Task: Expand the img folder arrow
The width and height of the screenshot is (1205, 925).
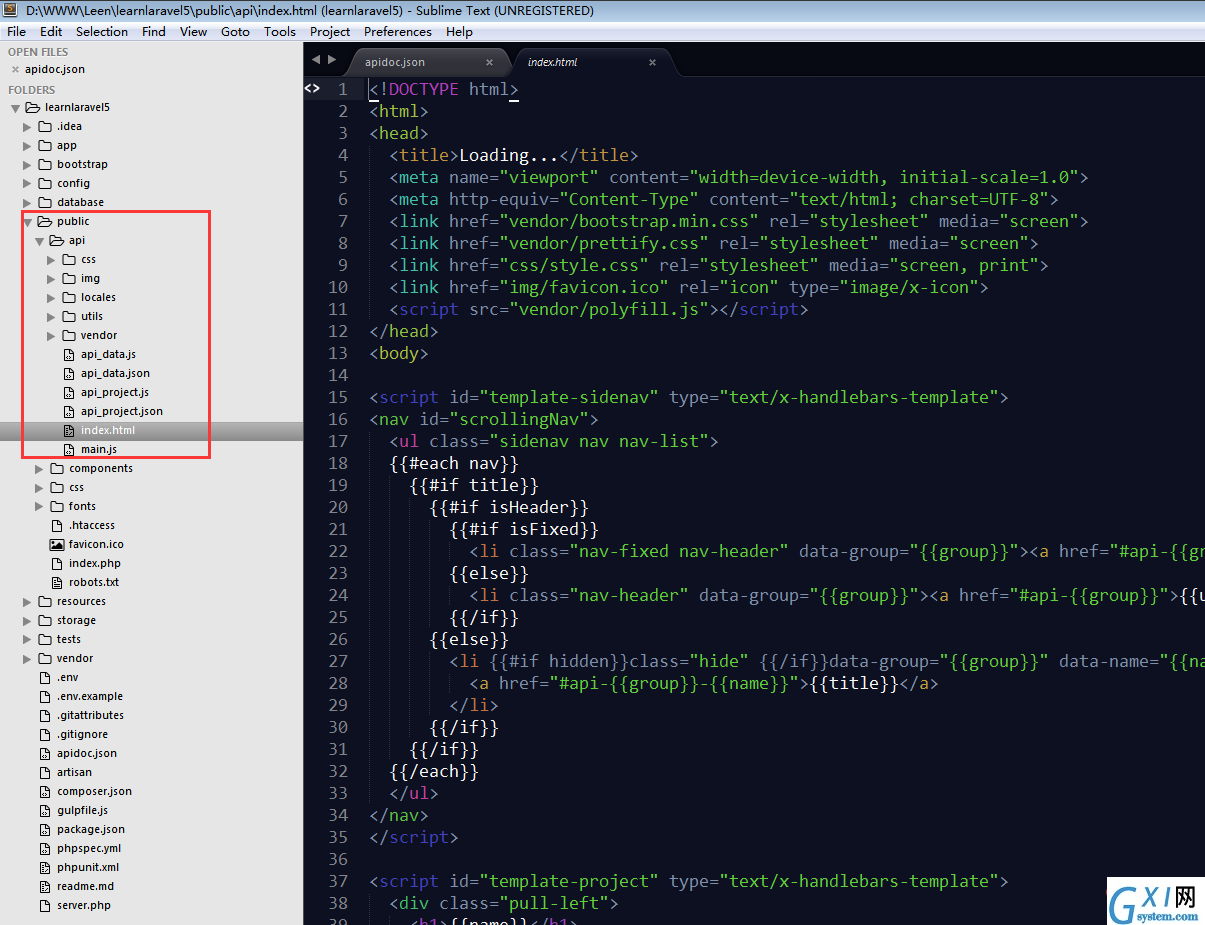Action: (52, 278)
